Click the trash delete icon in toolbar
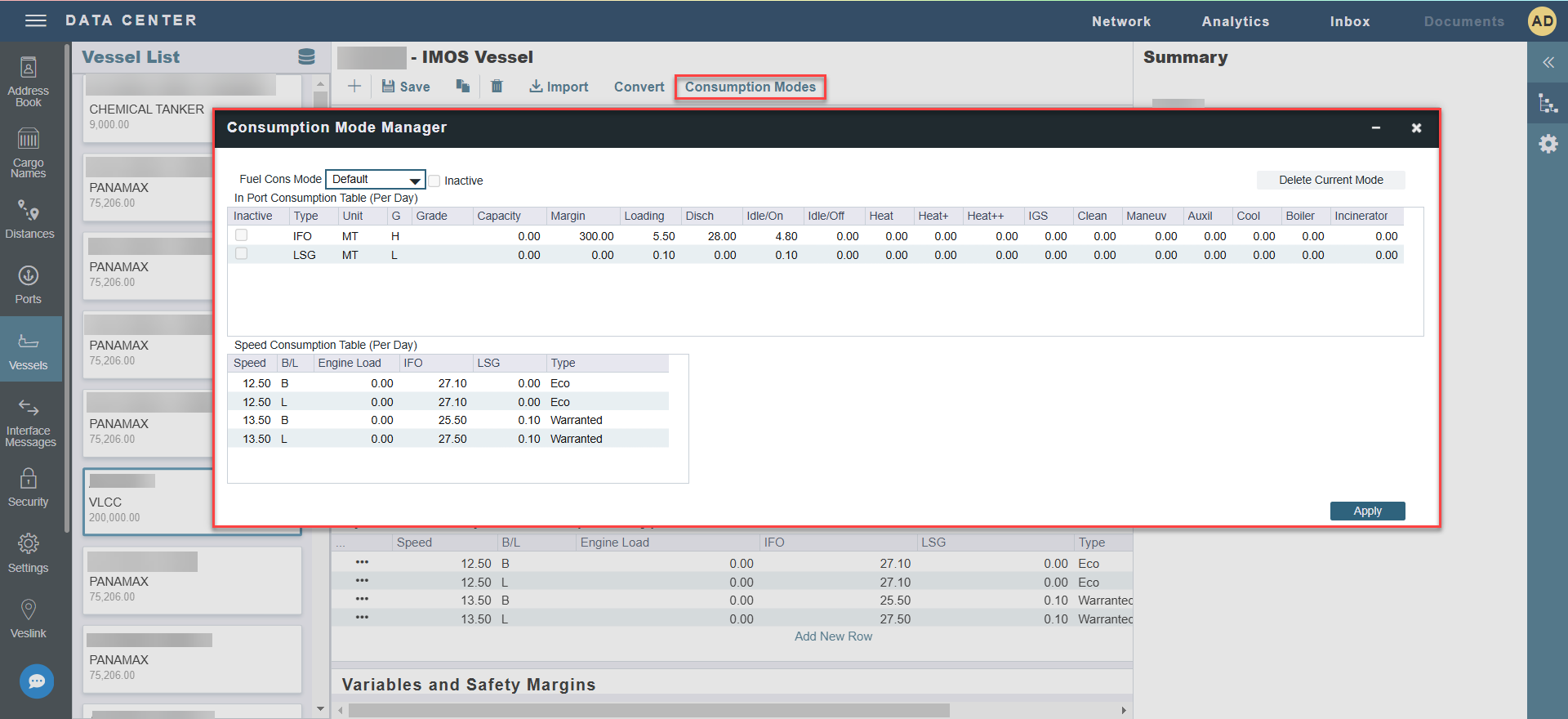 coord(497,87)
